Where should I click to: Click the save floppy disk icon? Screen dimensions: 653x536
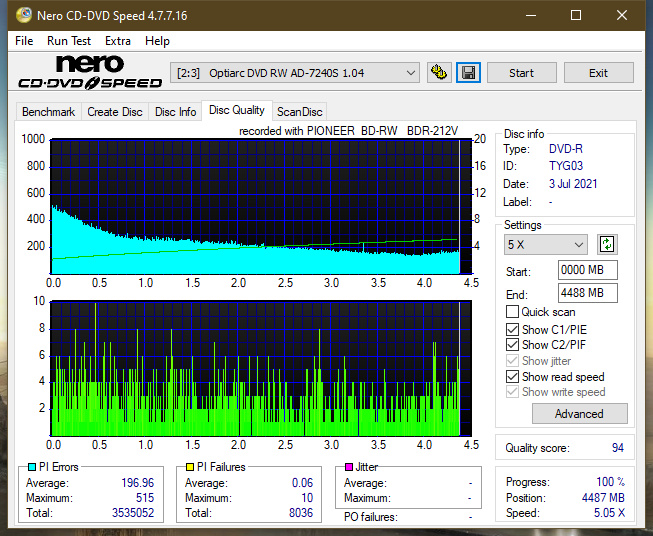(469, 73)
